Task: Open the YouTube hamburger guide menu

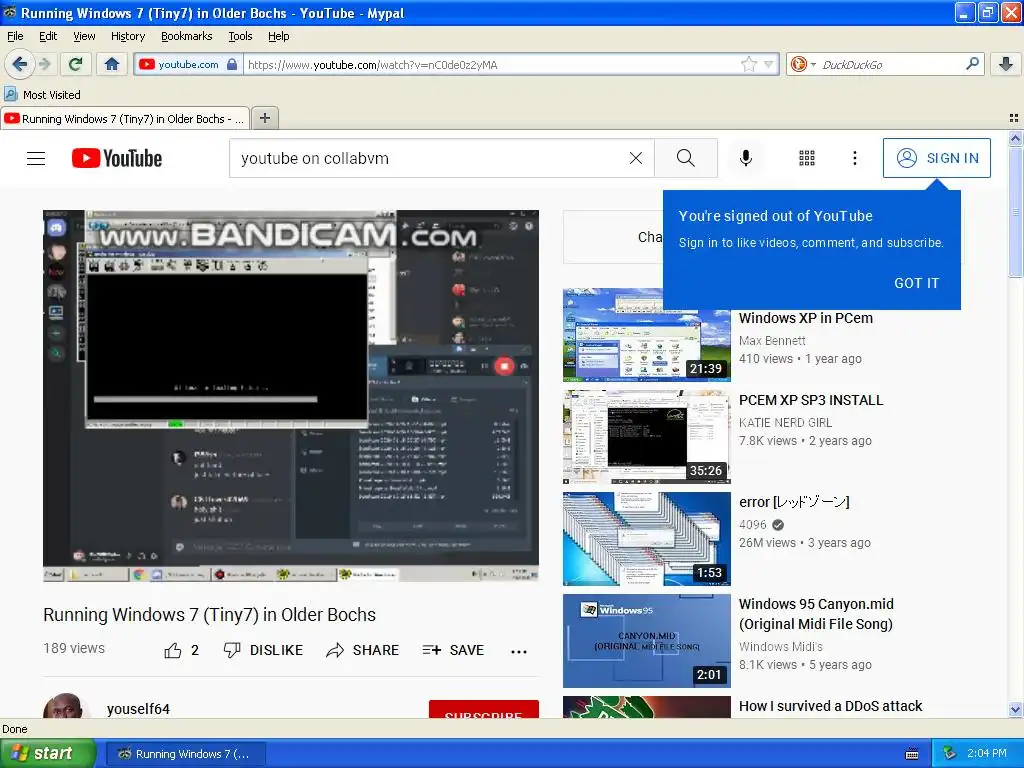Action: click(36, 158)
